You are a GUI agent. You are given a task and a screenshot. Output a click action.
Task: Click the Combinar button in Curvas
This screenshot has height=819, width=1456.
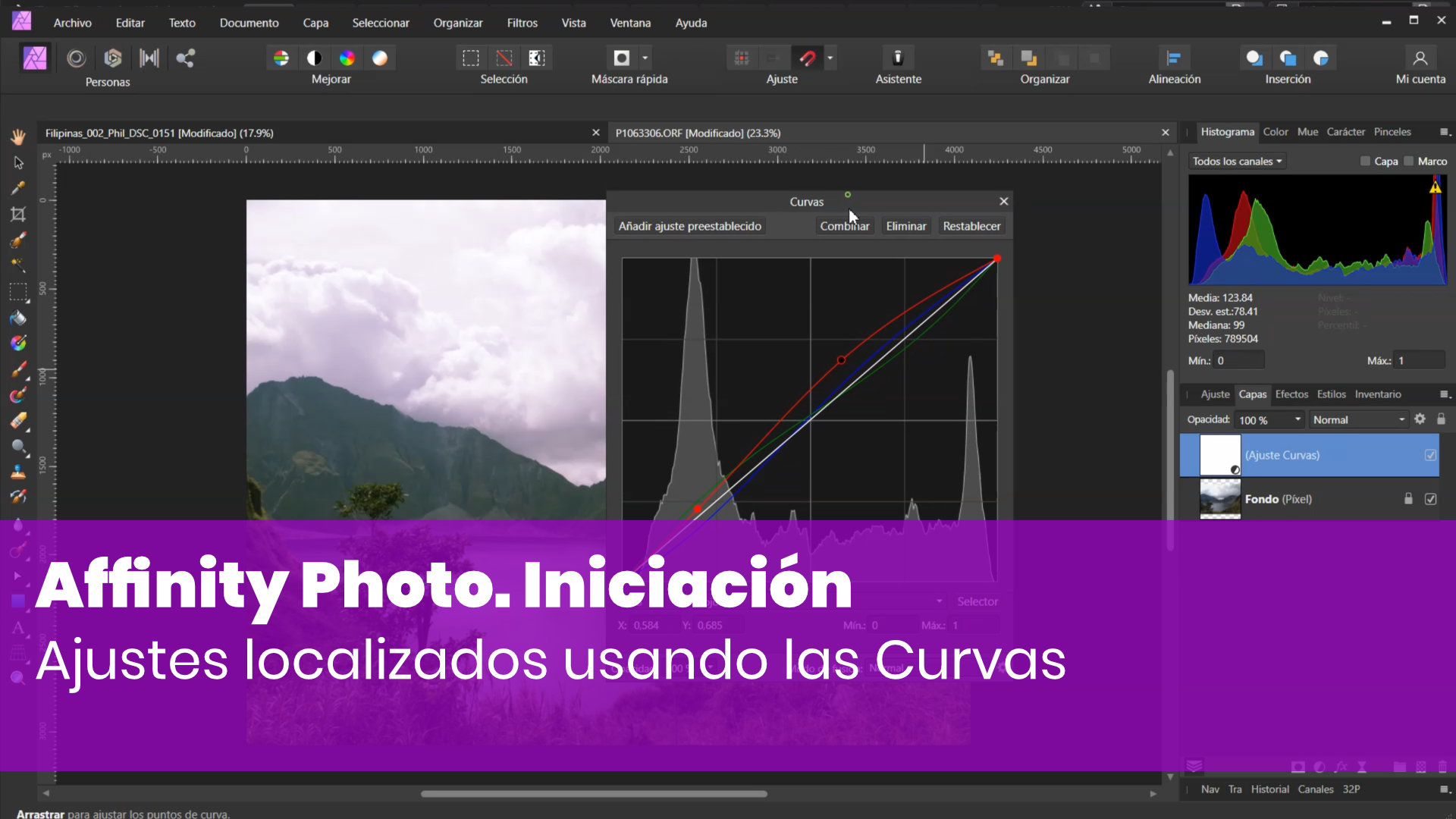point(845,226)
